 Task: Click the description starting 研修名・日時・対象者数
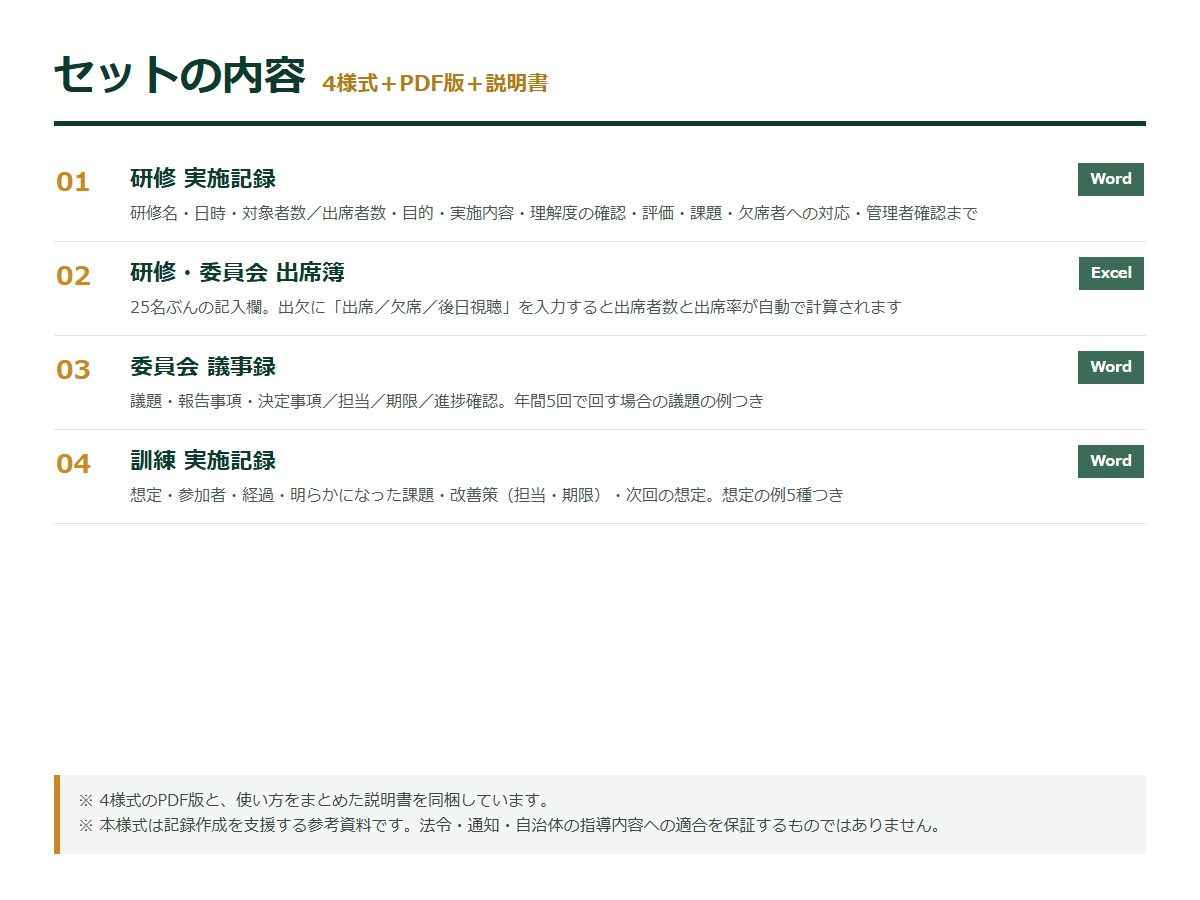point(554,213)
